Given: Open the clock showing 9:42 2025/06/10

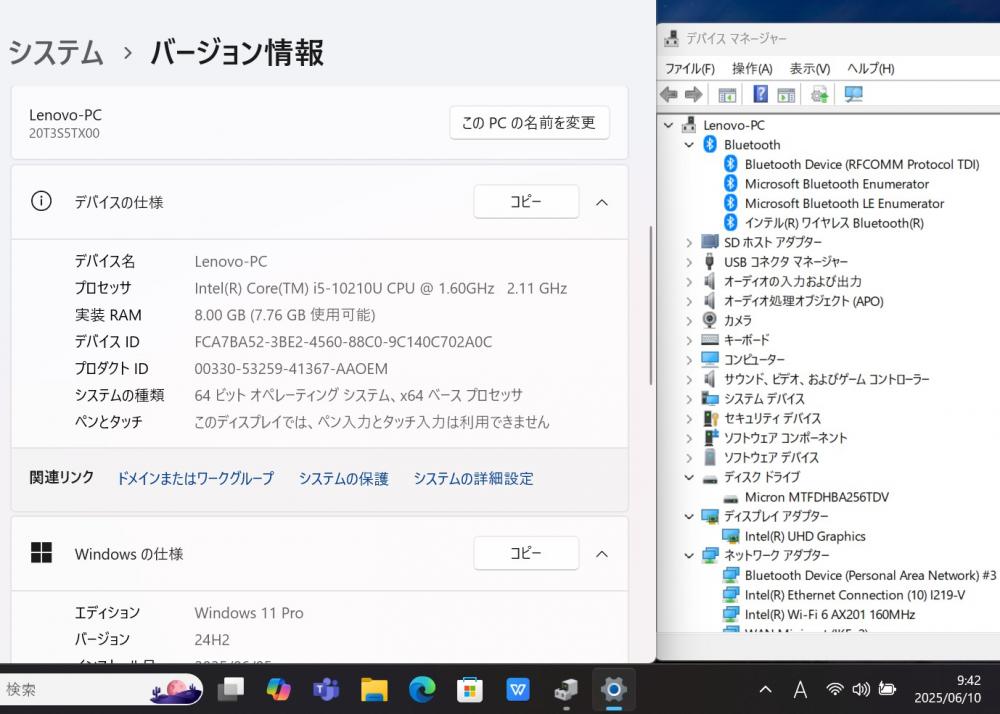Looking at the screenshot, I should click(x=948, y=689).
